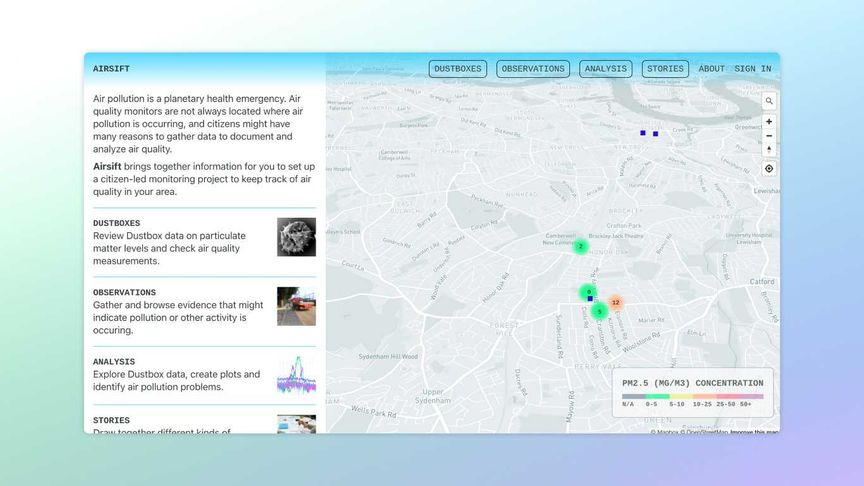Click the green 0-5 legend color band
The height and width of the screenshot is (486, 864).
click(x=657, y=396)
